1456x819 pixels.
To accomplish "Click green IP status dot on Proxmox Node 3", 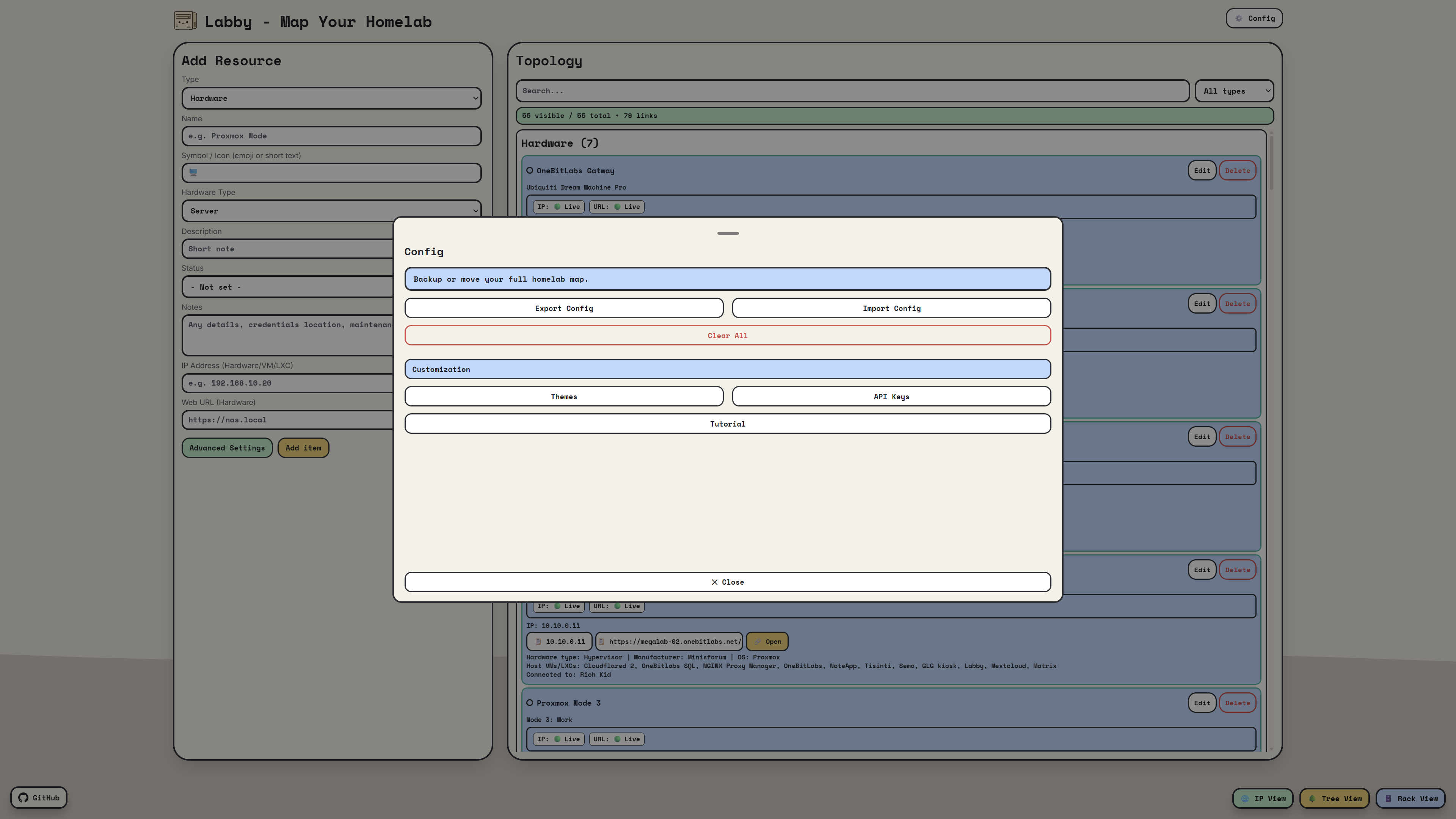I will (x=557, y=739).
